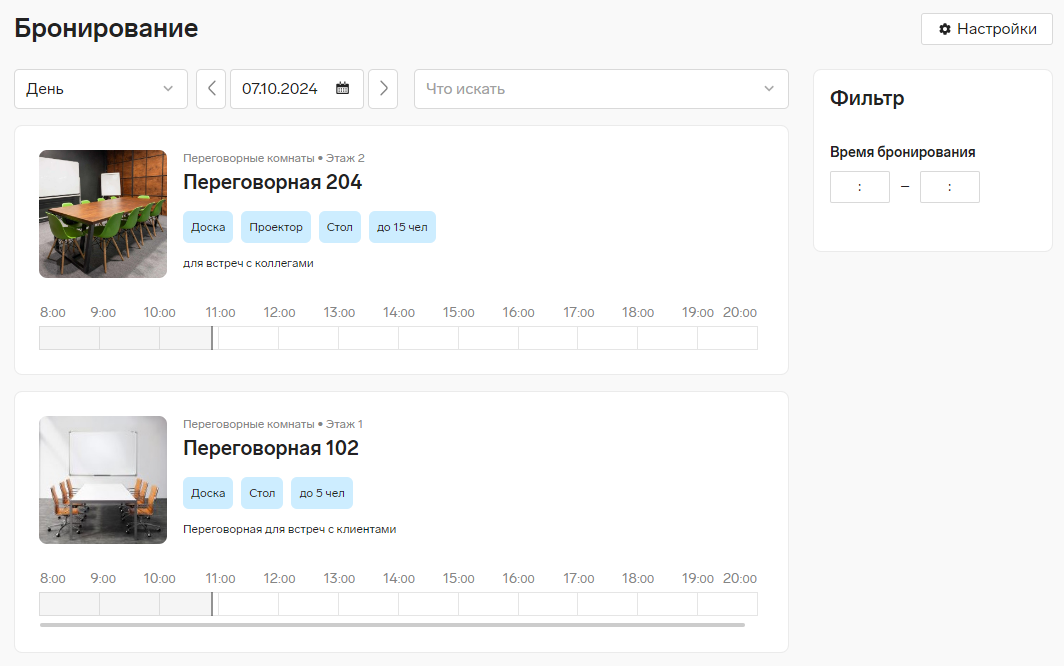Select 12:00 slot for Переговорная 204

point(308,338)
